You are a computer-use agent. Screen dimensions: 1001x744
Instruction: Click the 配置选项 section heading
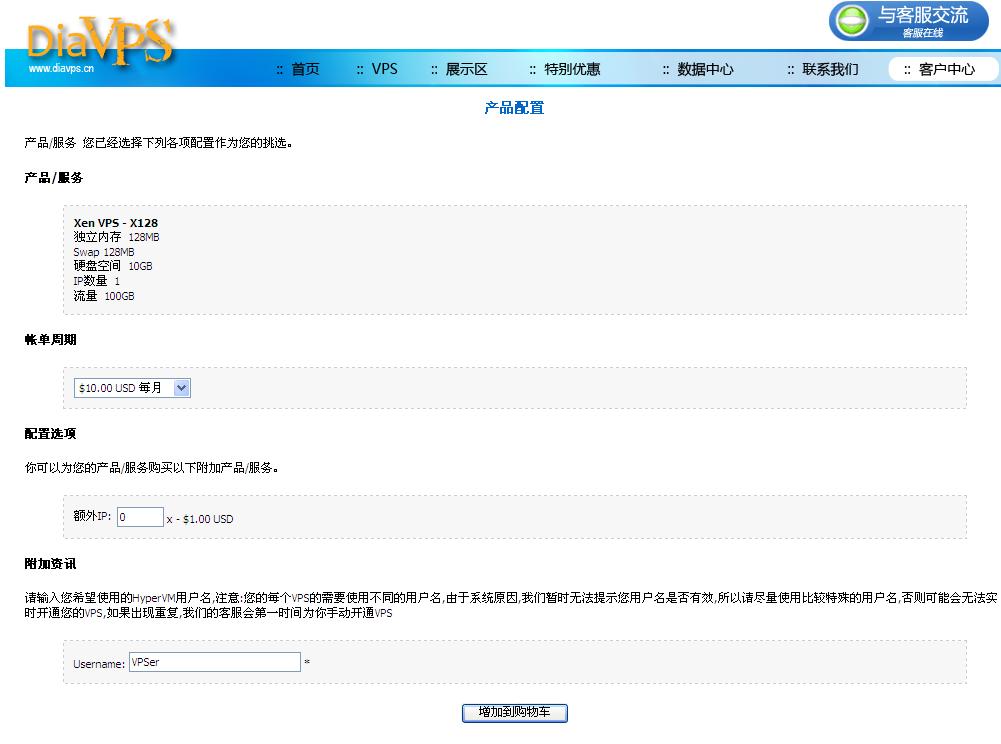point(50,434)
